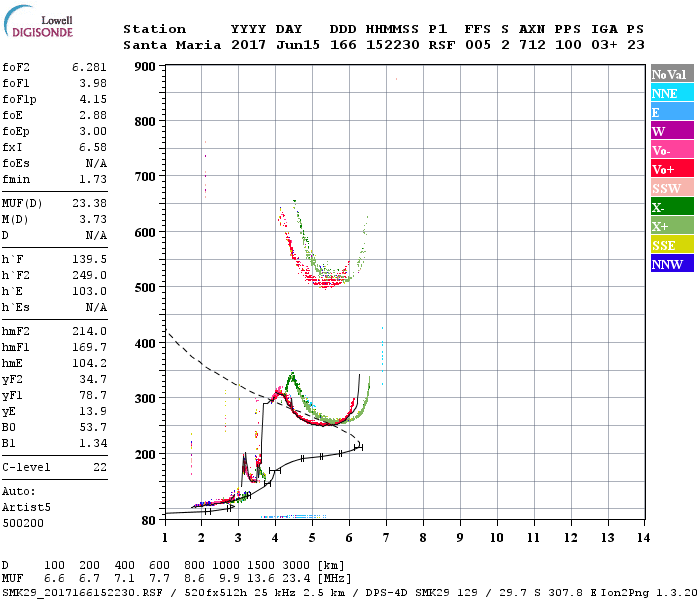This screenshot has width=700, height=600.
Task: Click the Ion2Png 1.3.20 version text
Action: pos(649,593)
